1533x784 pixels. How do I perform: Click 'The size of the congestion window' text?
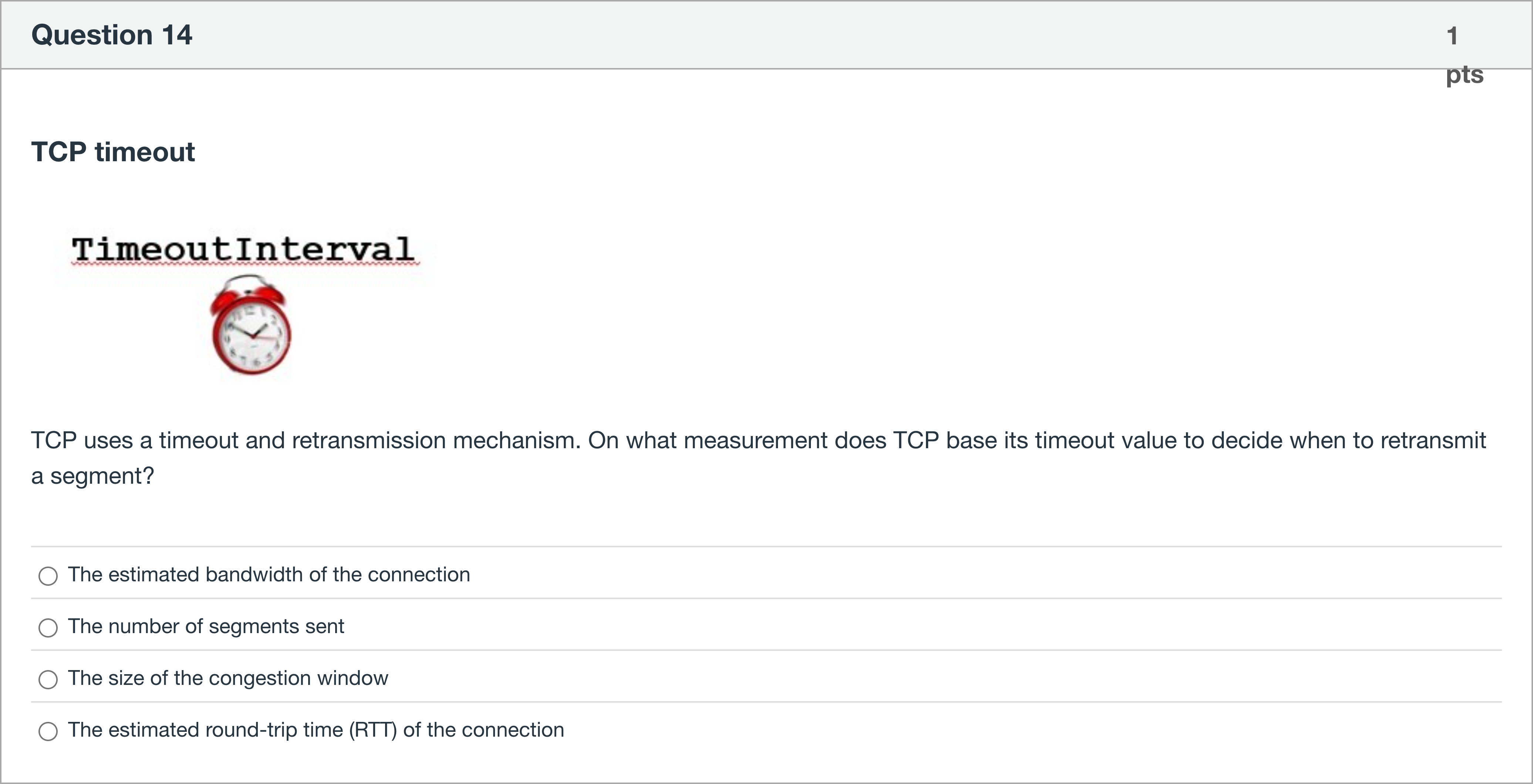(228, 678)
